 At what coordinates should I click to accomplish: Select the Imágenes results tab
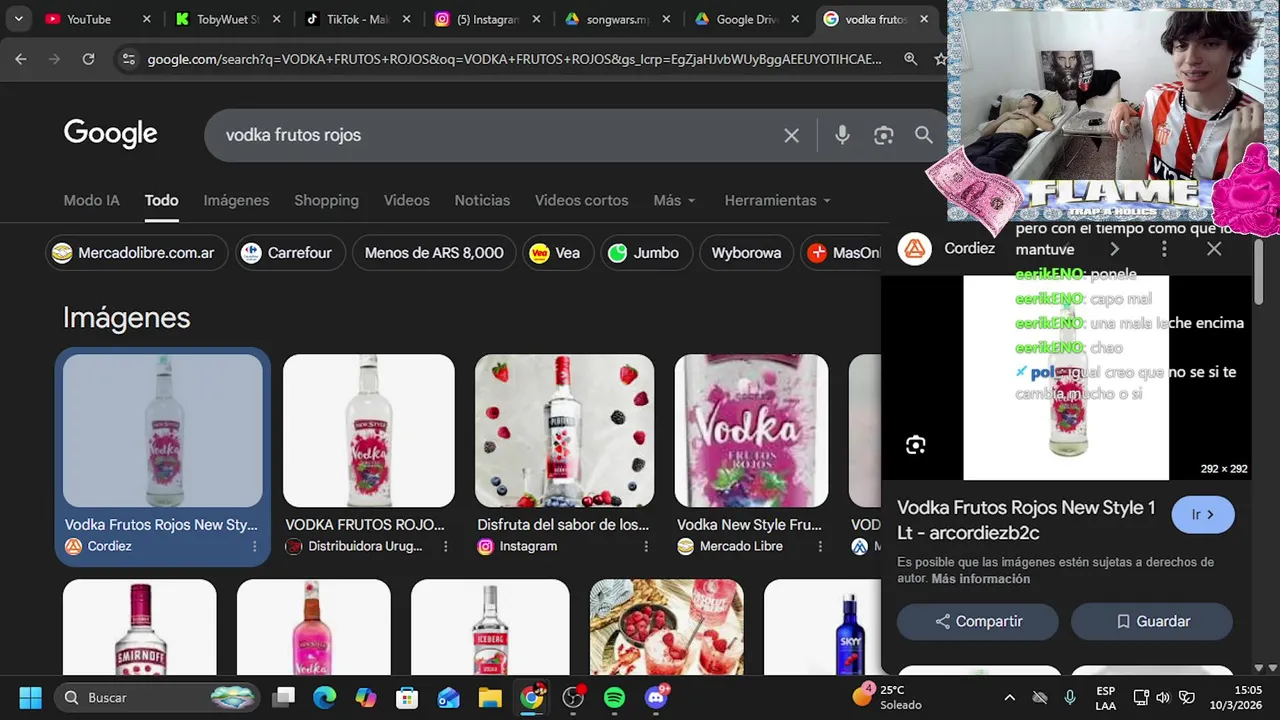pyautogui.click(x=236, y=200)
